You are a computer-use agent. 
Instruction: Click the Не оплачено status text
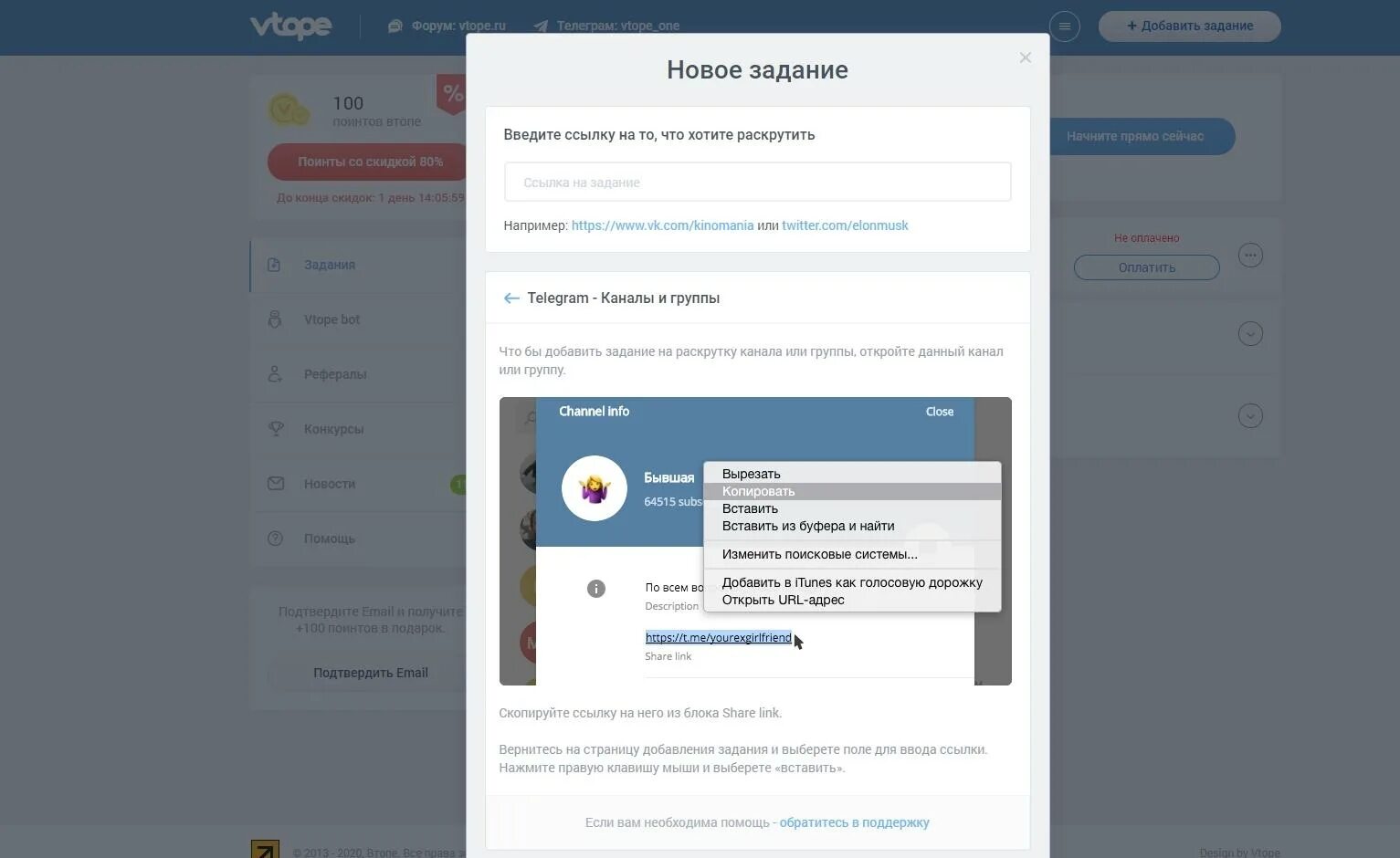1146,238
